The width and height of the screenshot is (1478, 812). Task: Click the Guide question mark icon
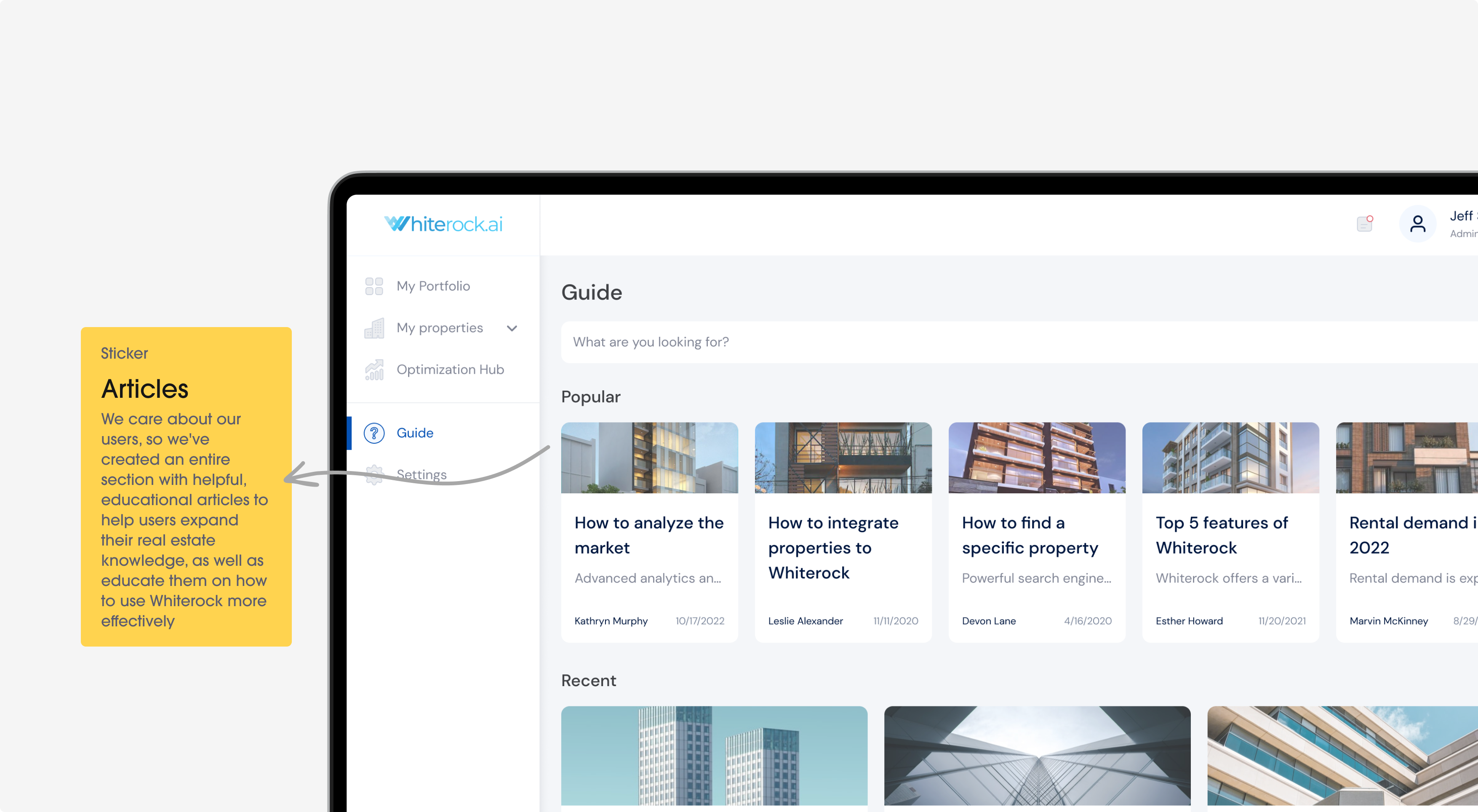coord(374,433)
